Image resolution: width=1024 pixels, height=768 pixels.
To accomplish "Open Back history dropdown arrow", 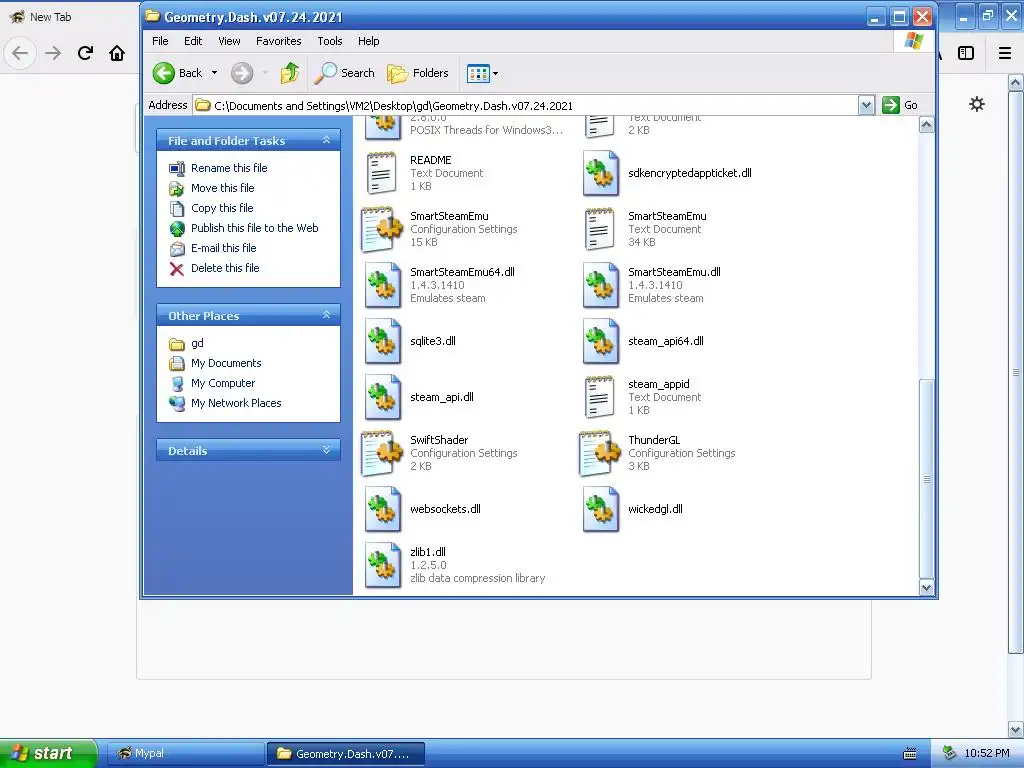I will pyautogui.click(x=214, y=73).
